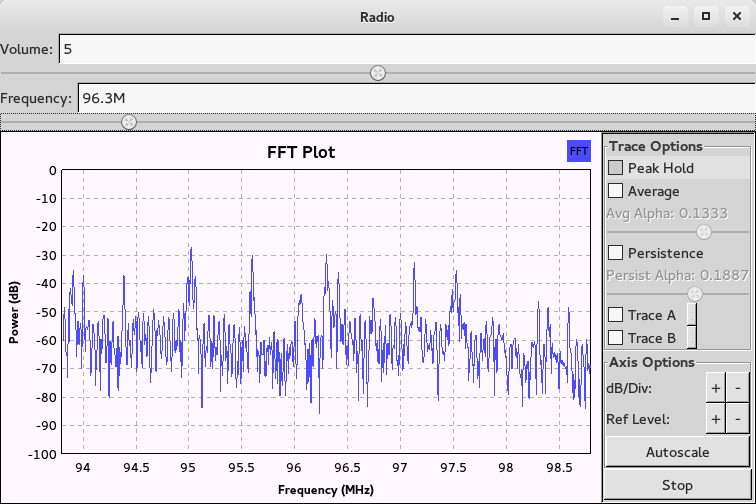Stop the FFT plot
The width and height of the screenshot is (756, 504).
[677, 485]
